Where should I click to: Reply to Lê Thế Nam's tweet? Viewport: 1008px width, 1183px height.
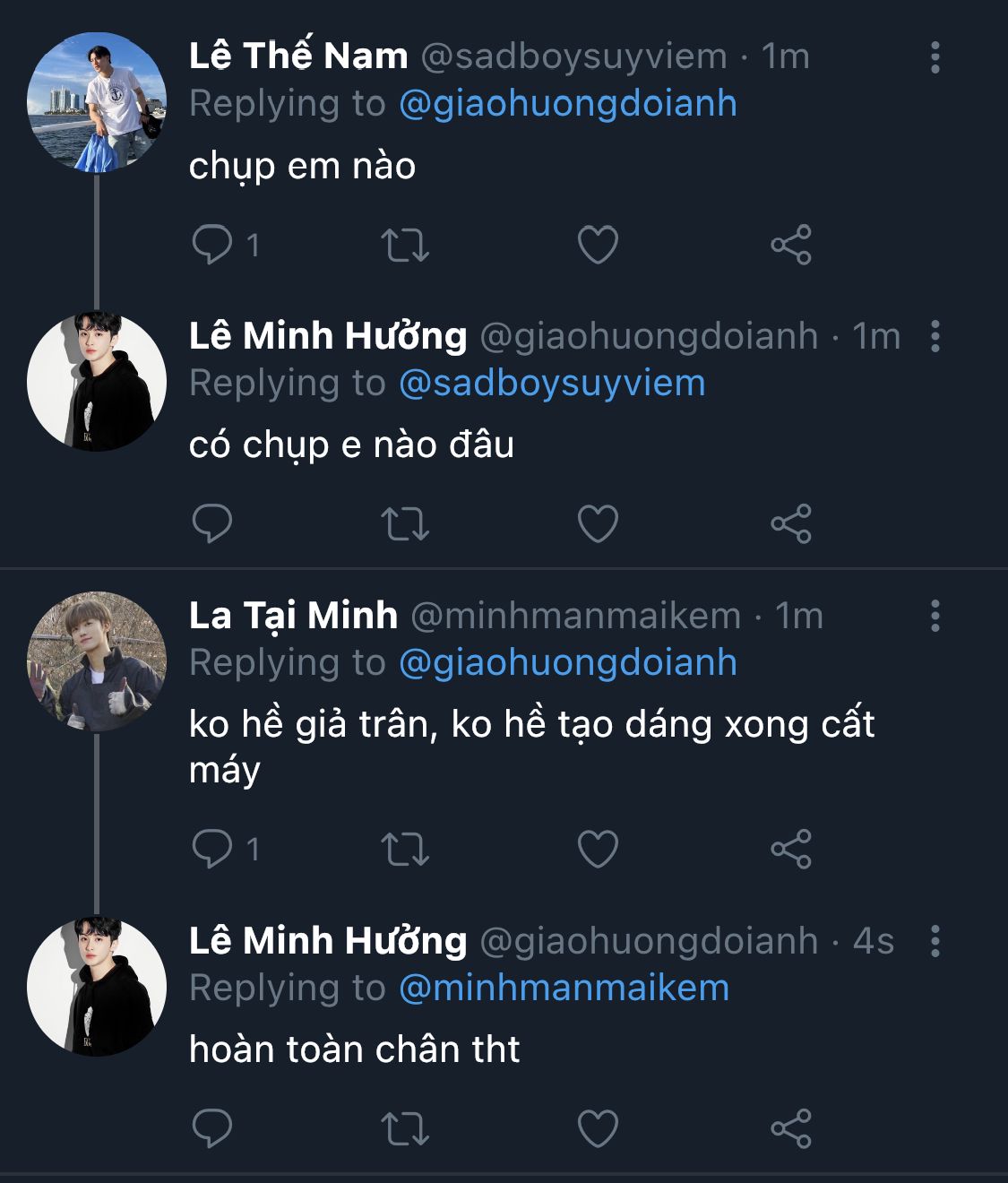[x=212, y=245]
